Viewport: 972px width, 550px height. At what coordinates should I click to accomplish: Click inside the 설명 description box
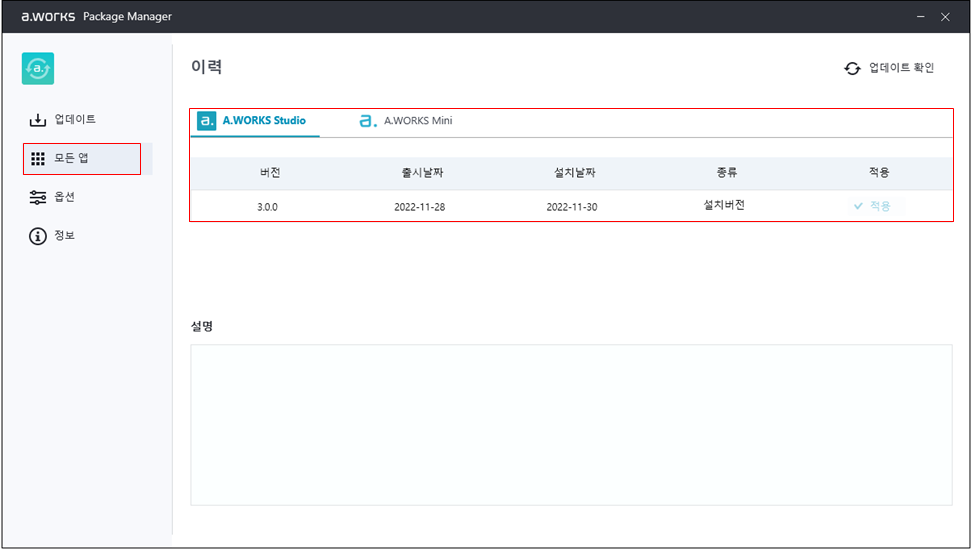(571, 425)
